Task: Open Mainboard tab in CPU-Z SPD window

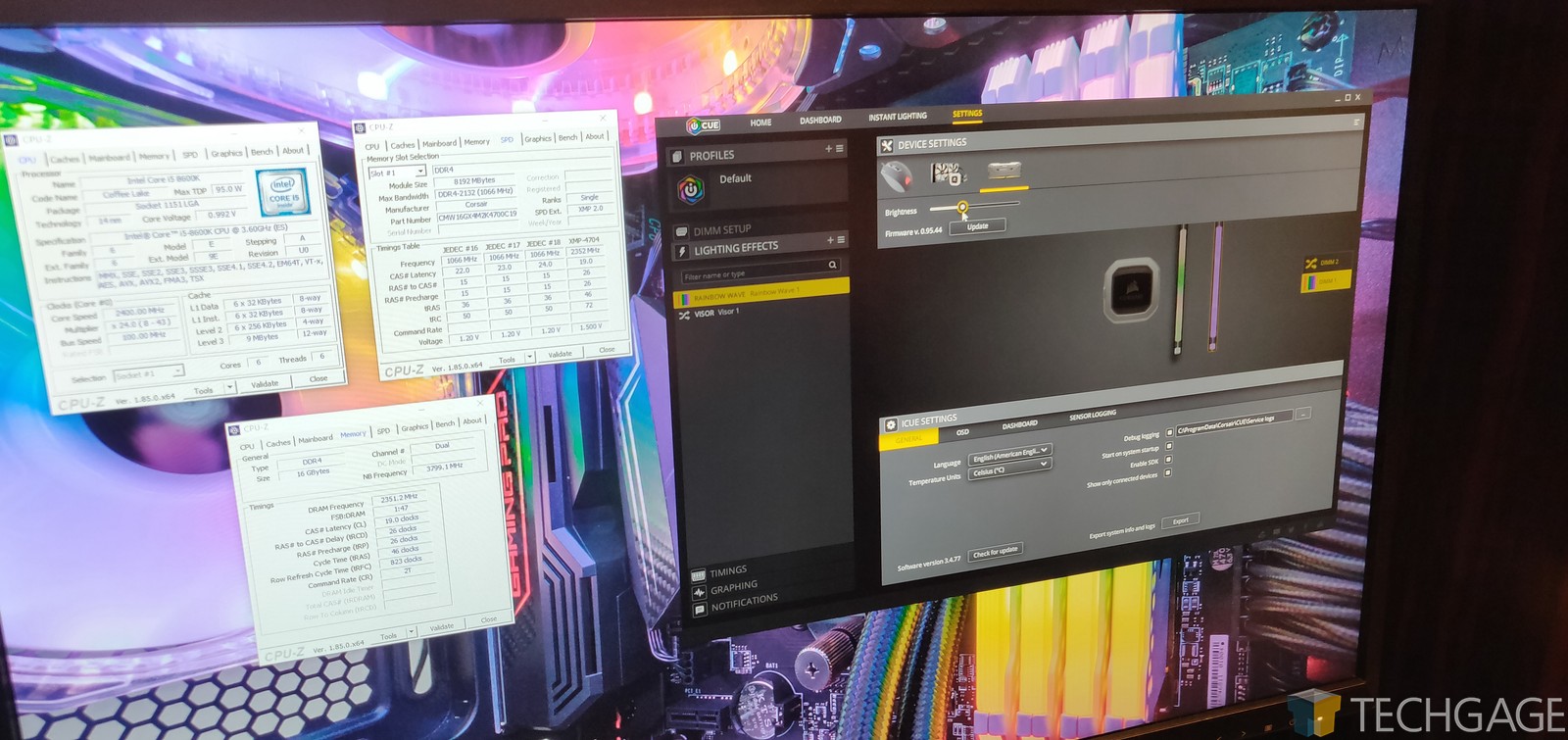Action: pyautogui.click(x=439, y=143)
